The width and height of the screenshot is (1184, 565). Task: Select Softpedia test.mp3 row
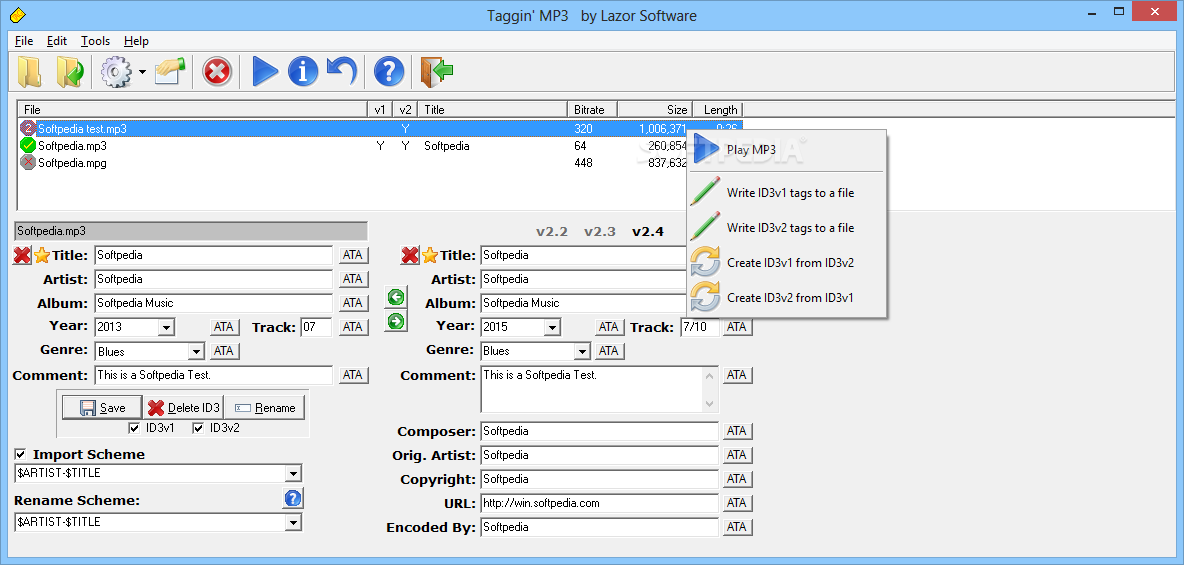point(381,128)
